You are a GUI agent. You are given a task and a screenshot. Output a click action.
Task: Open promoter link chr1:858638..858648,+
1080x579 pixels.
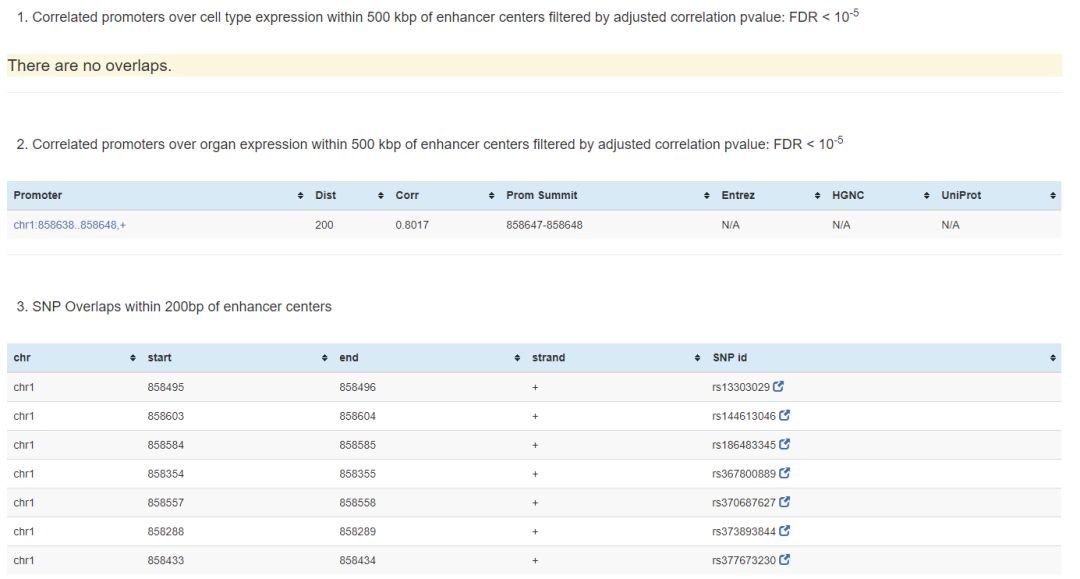[70, 225]
